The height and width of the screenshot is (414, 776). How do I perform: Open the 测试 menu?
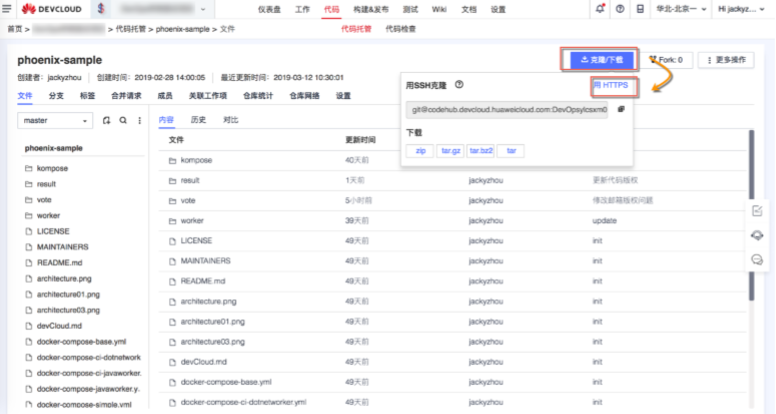[410, 9]
